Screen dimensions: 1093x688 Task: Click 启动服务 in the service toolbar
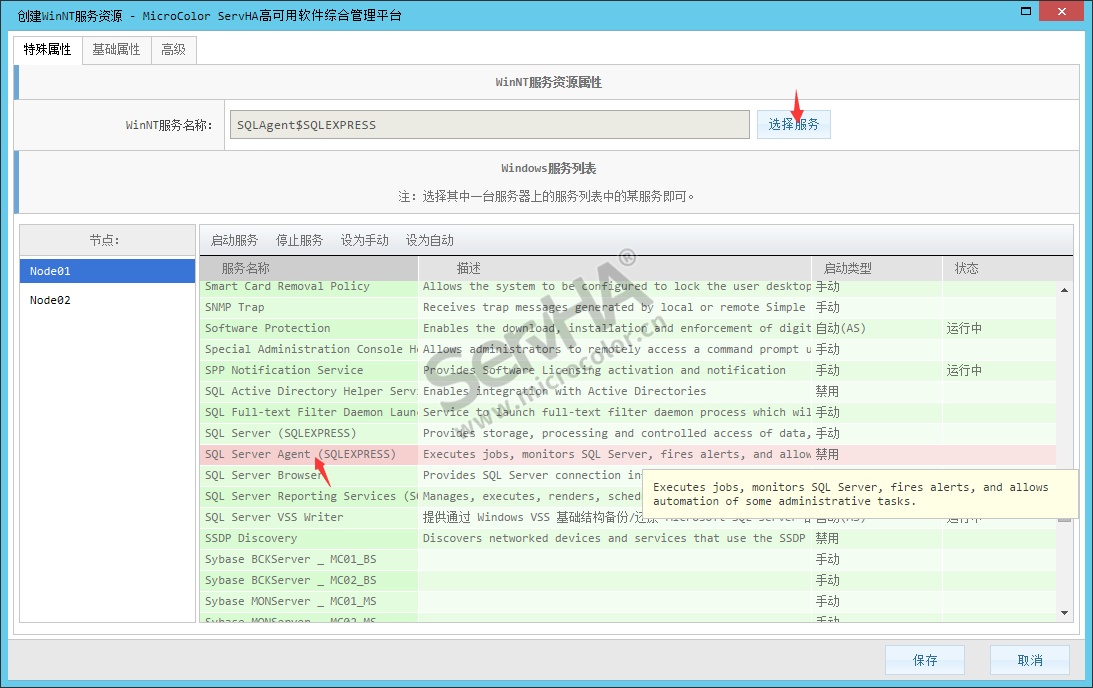tap(234, 240)
